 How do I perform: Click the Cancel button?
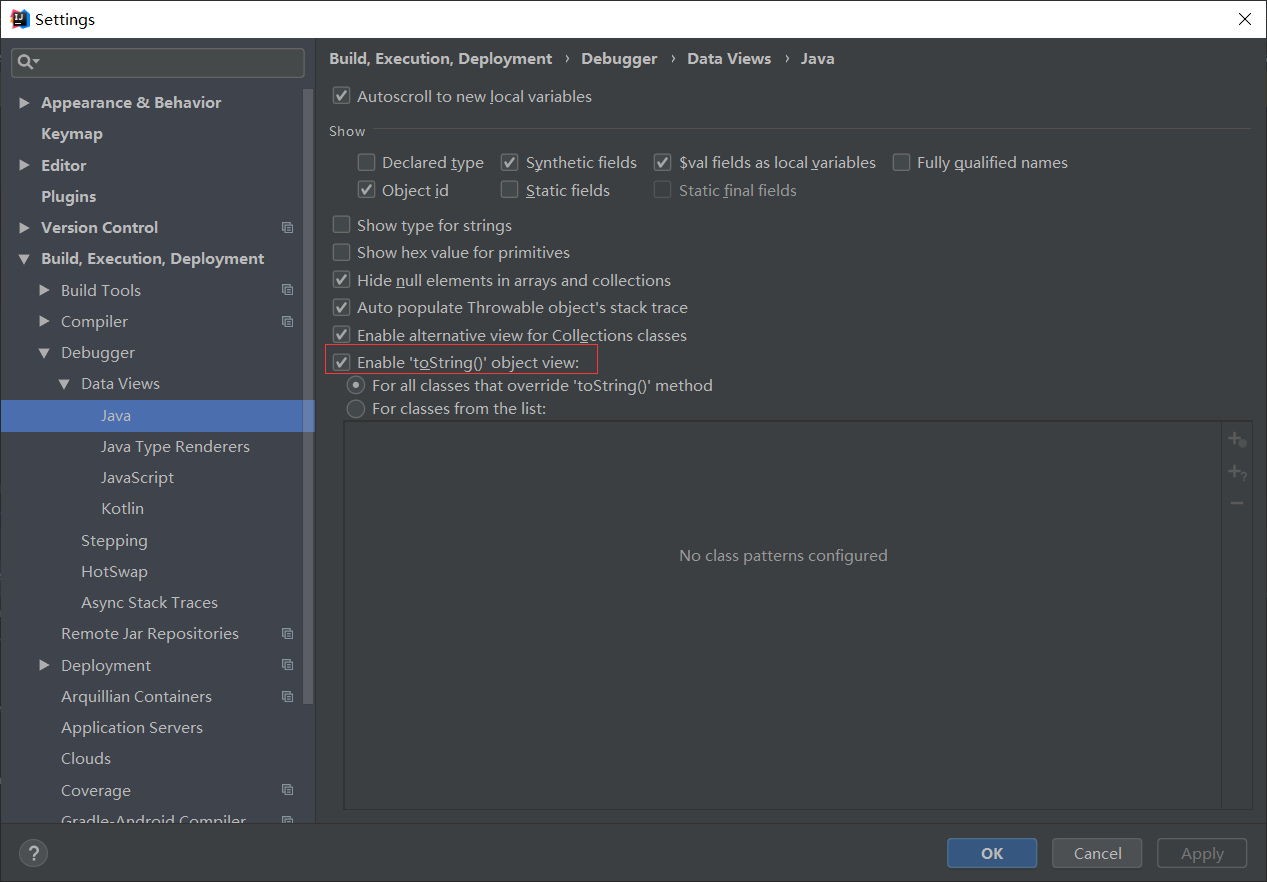click(x=1096, y=853)
